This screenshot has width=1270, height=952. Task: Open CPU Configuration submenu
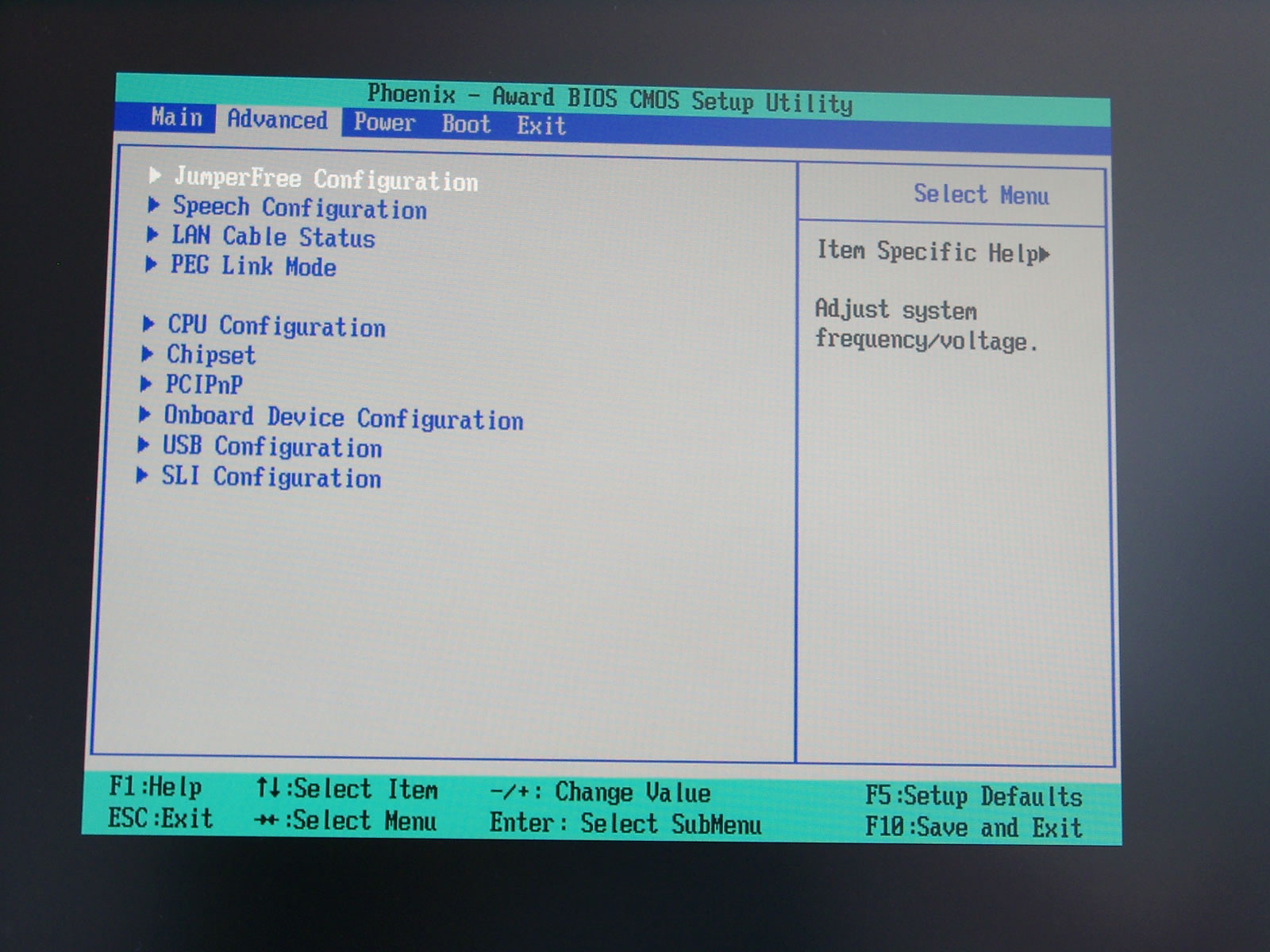pyautogui.click(x=276, y=326)
